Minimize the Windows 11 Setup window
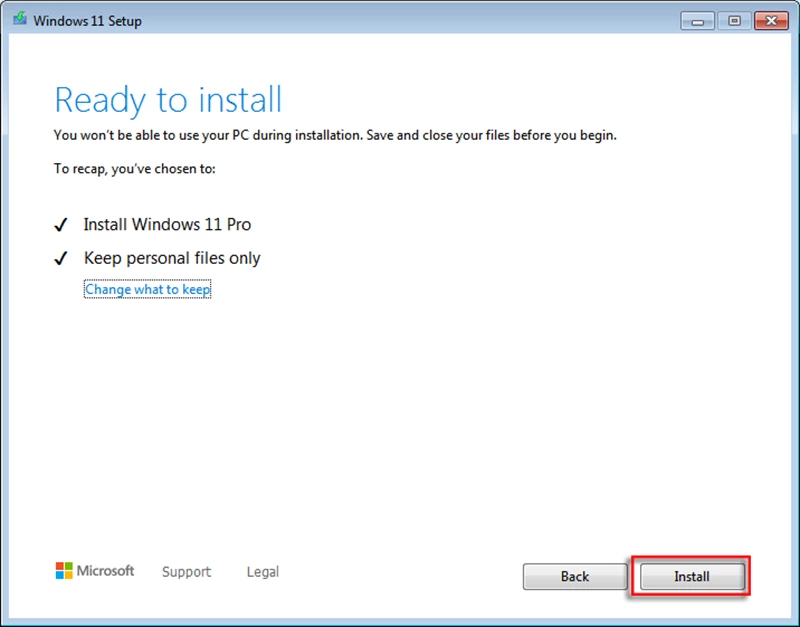800x627 pixels. (x=697, y=21)
